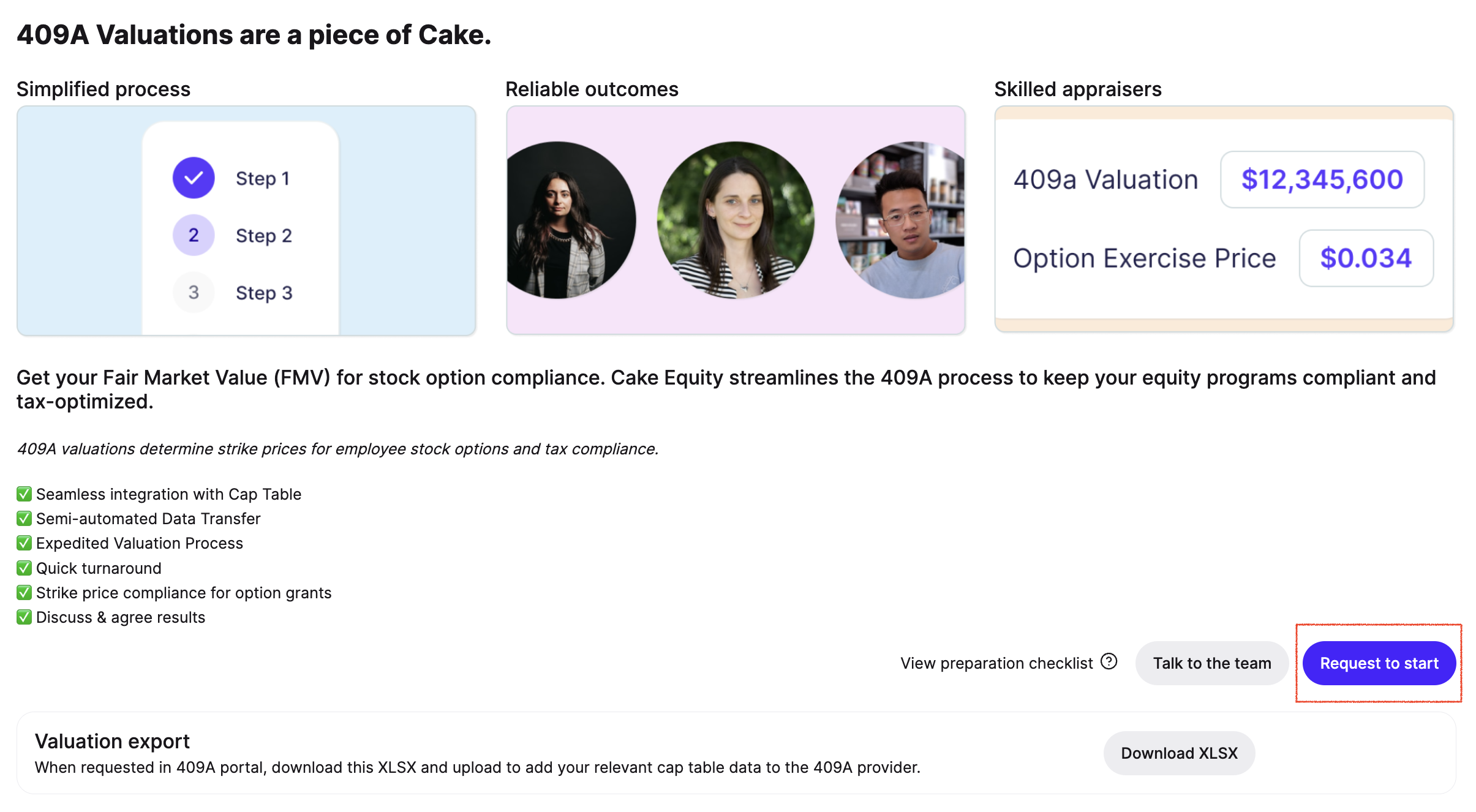The height and width of the screenshot is (812, 1476).
Task: Click green check beside Semi-automated Data Transfer
Action: 24,518
